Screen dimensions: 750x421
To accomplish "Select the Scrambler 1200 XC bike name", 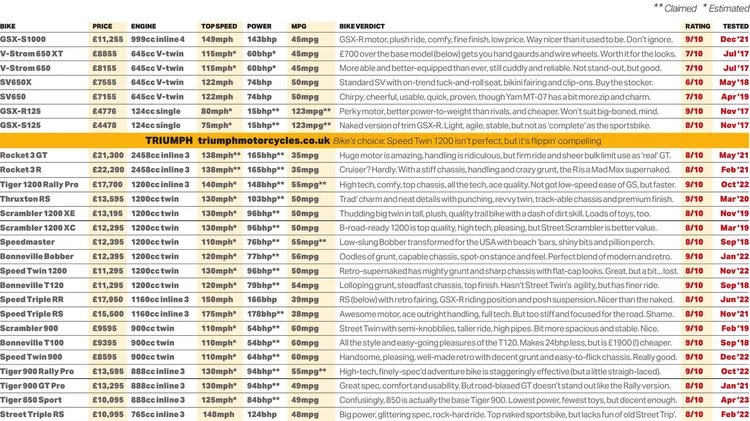I will (x=38, y=227).
